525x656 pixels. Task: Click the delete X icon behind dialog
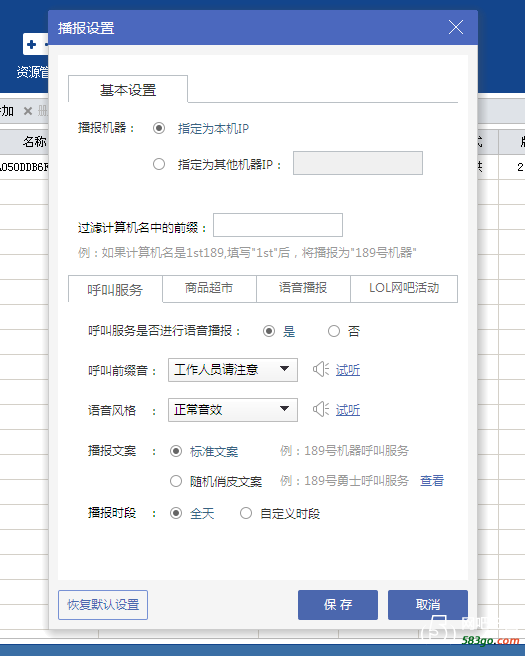pos(28,111)
